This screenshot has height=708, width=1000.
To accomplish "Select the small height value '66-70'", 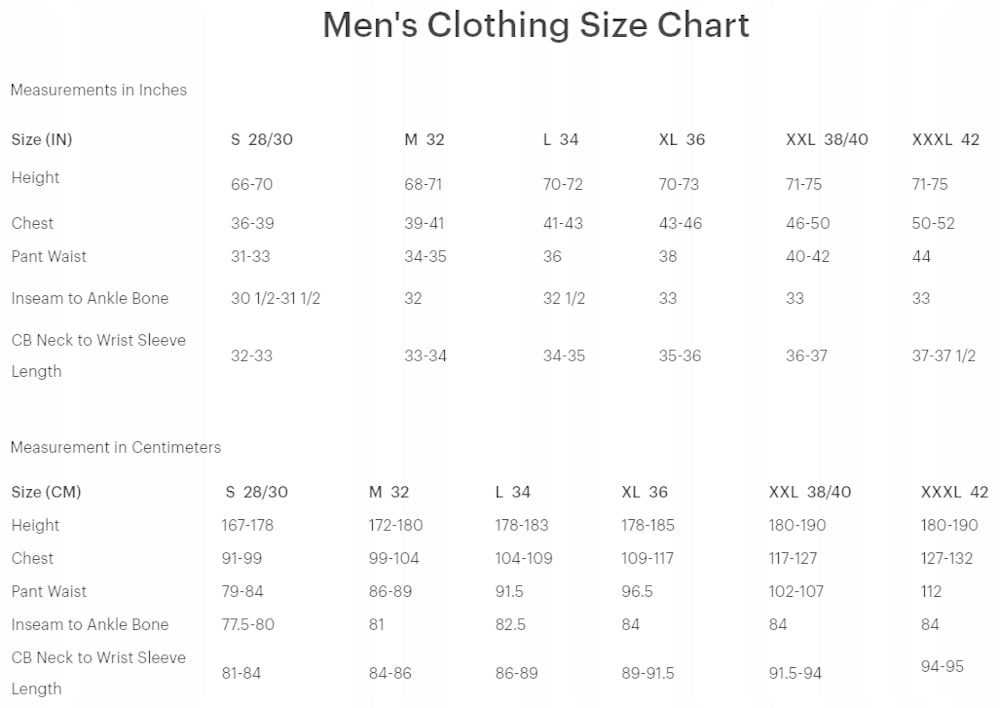I will pyautogui.click(x=251, y=184).
